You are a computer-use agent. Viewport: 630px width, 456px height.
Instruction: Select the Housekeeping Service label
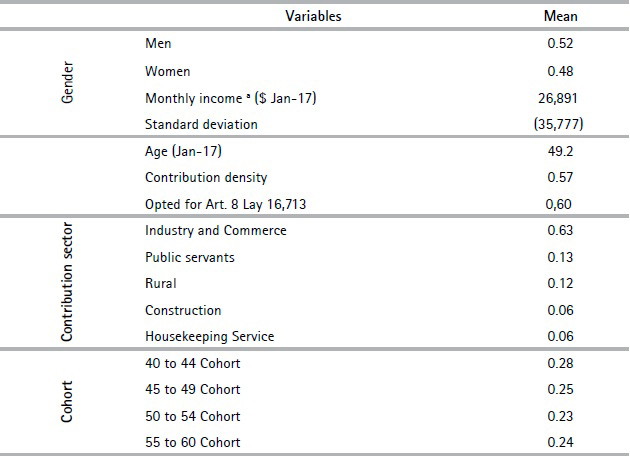(209, 336)
